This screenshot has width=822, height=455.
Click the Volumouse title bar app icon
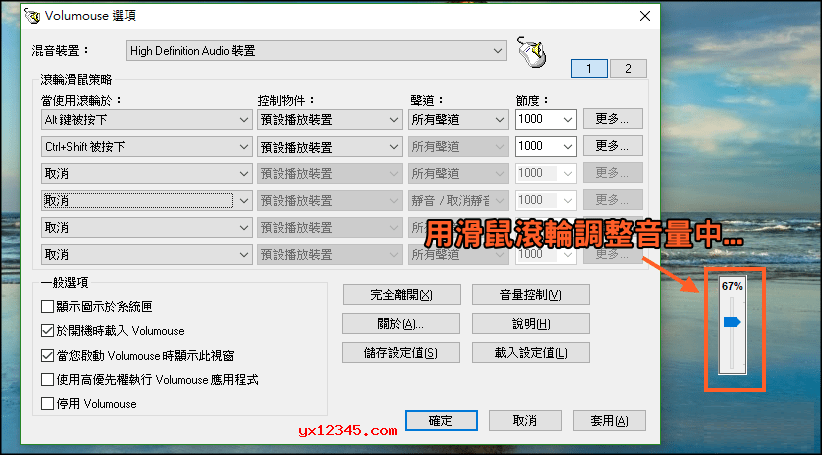pyautogui.click(x=33, y=16)
